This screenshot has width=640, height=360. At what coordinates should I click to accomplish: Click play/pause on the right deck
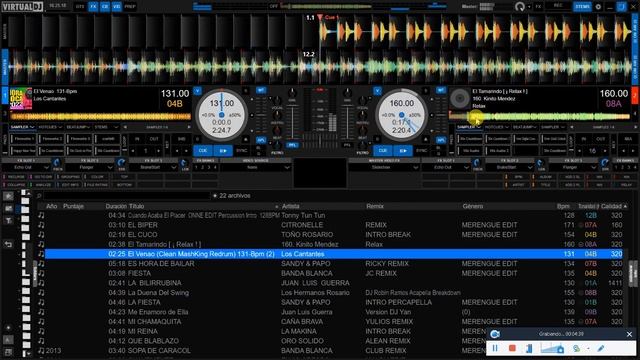403,151
